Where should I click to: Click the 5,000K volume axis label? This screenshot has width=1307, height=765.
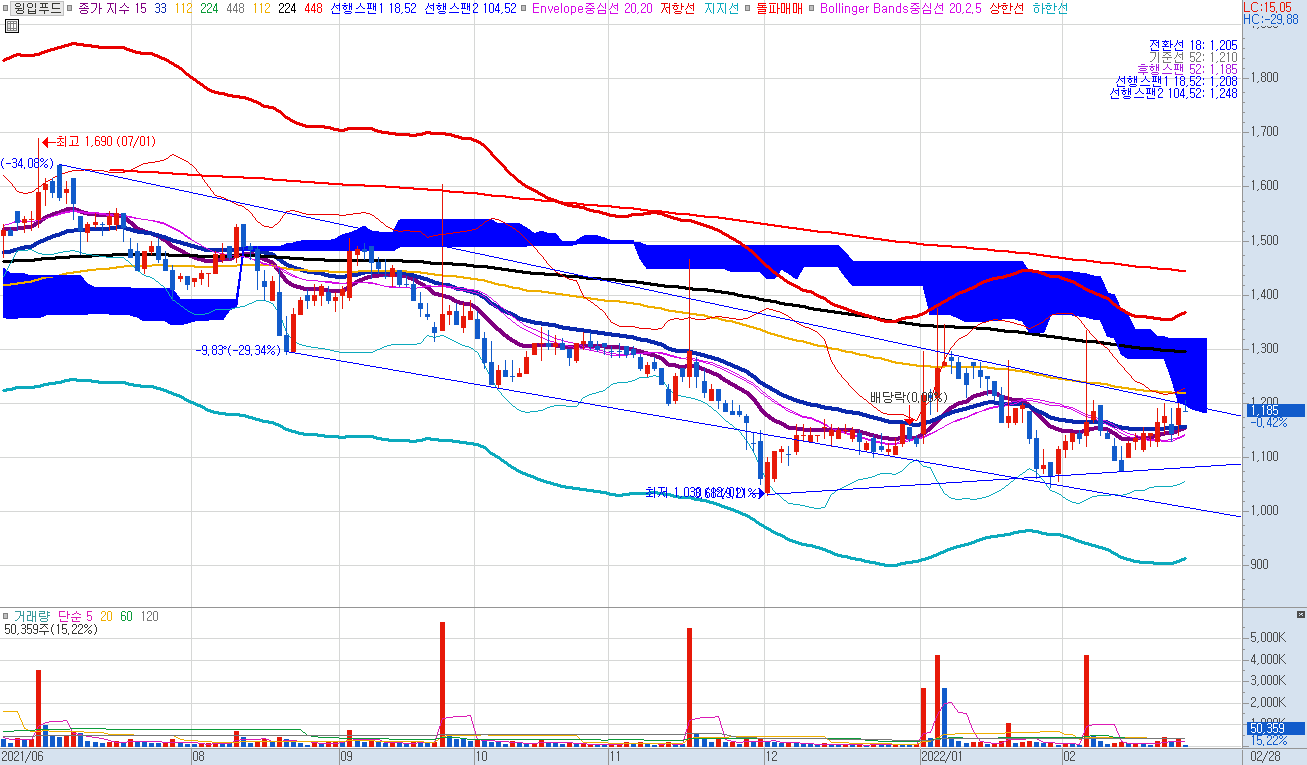pos(1267,637)
